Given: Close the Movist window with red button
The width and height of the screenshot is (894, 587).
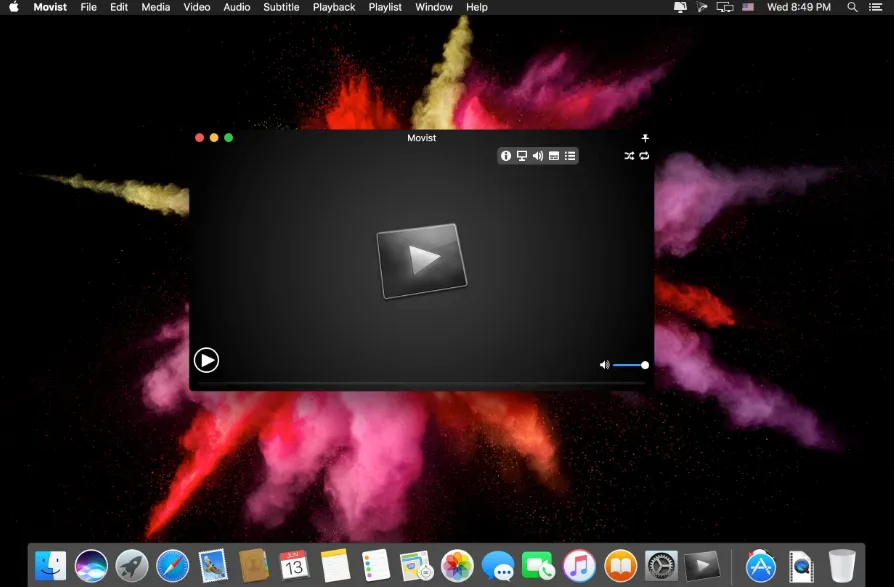Looking at the screenshot, I should click(200, 138).
